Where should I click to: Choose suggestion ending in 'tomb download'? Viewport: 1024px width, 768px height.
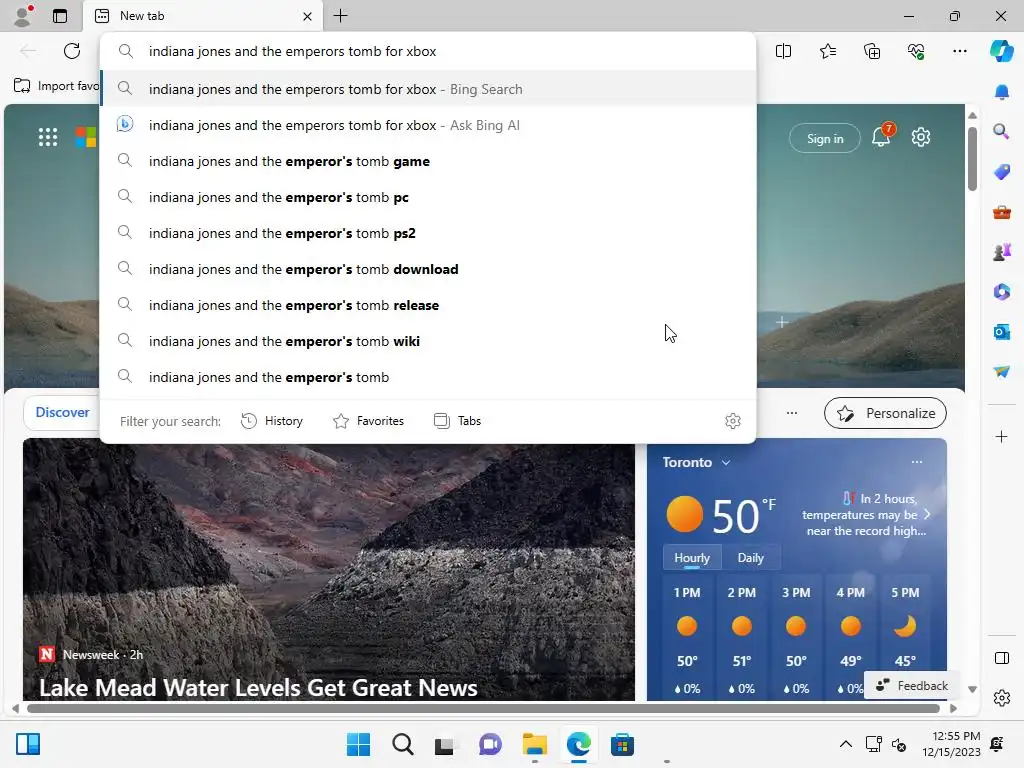(x=428, y=268)
